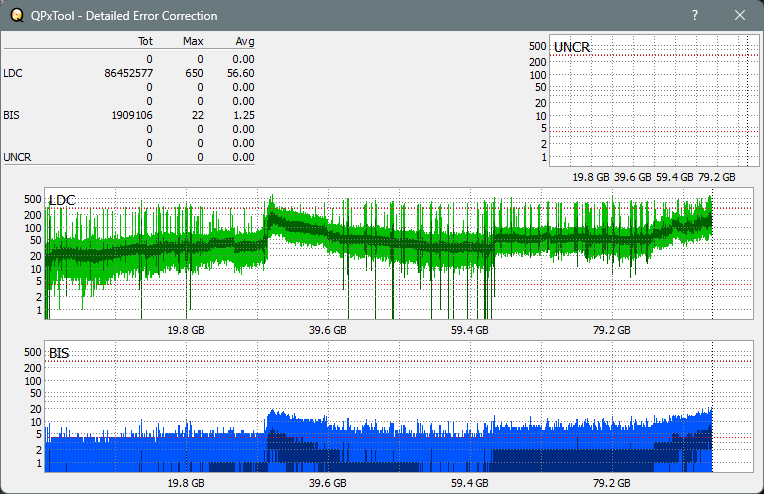The image size is (764, 494).
Task: Open the help question mark button
Action: 695,16
